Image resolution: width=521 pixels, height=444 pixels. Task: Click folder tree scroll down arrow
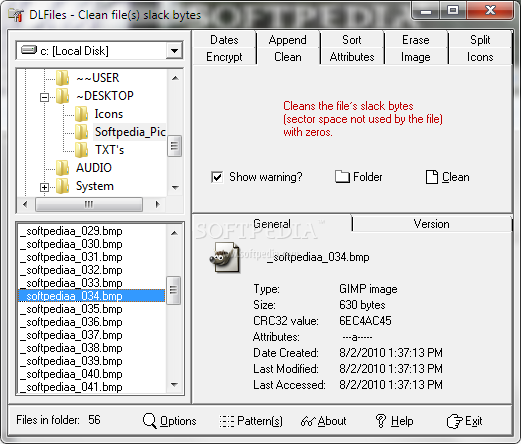tap(175, 187)
